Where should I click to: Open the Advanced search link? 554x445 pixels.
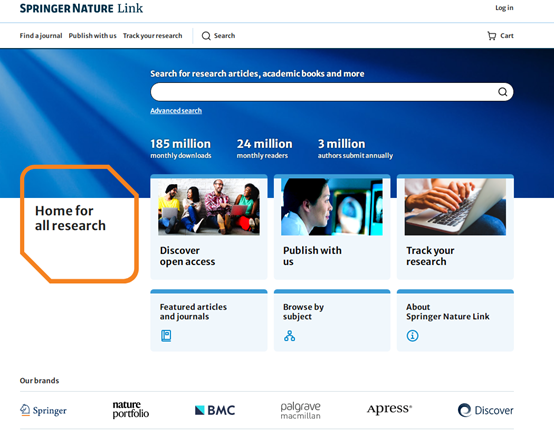(176, 111)
